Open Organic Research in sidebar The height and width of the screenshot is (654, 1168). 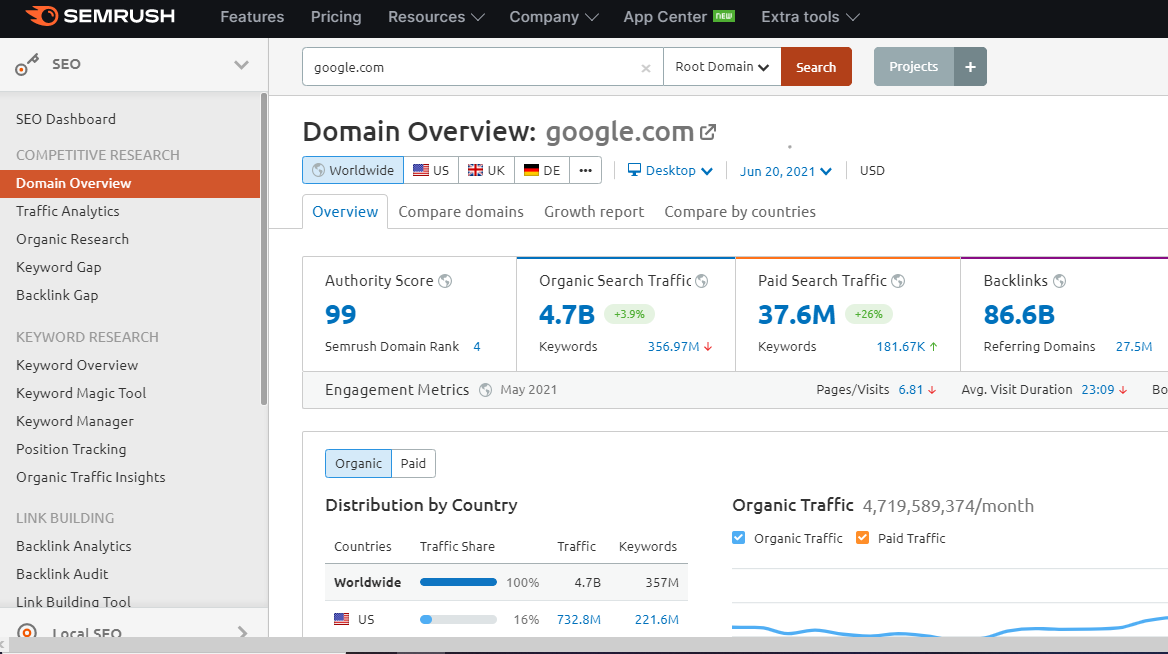click(x=72, y=239)
